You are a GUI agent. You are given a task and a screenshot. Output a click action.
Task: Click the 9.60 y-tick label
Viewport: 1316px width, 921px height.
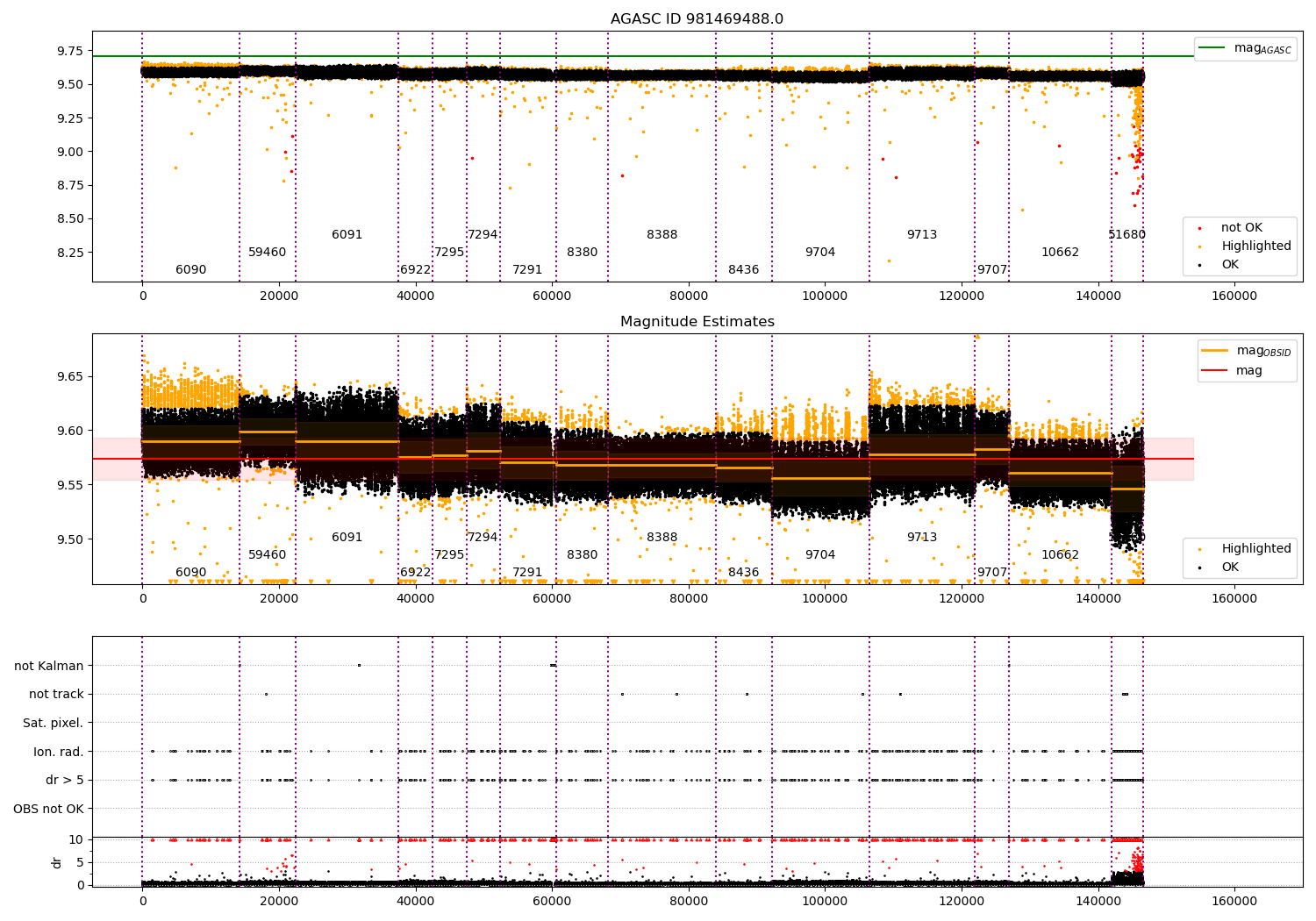click(68, 431)
